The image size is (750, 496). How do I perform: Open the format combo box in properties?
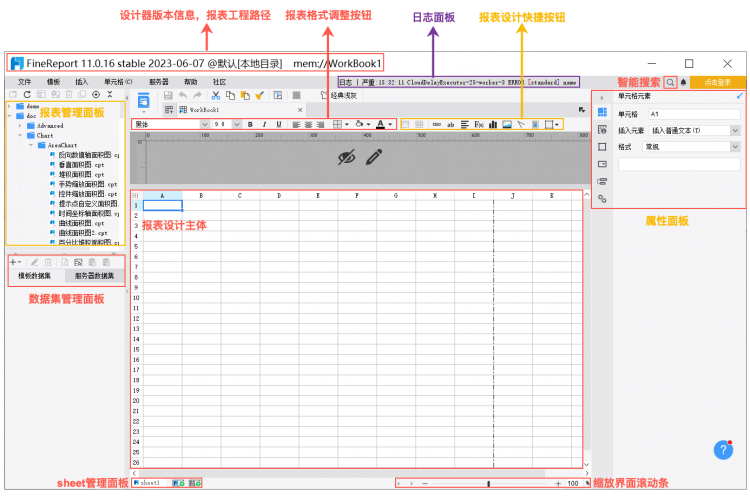[691, 147]
